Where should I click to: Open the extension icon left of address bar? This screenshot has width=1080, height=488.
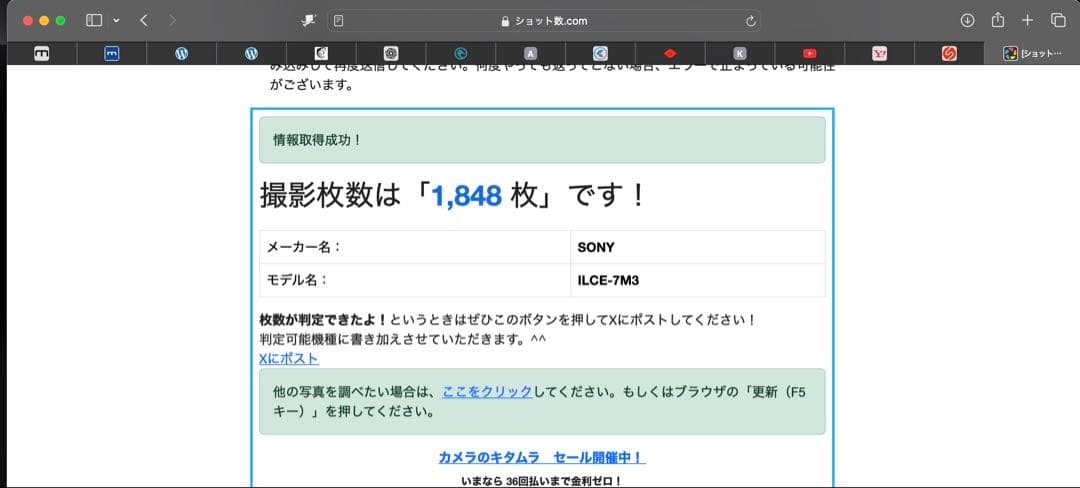pos(308,21)
